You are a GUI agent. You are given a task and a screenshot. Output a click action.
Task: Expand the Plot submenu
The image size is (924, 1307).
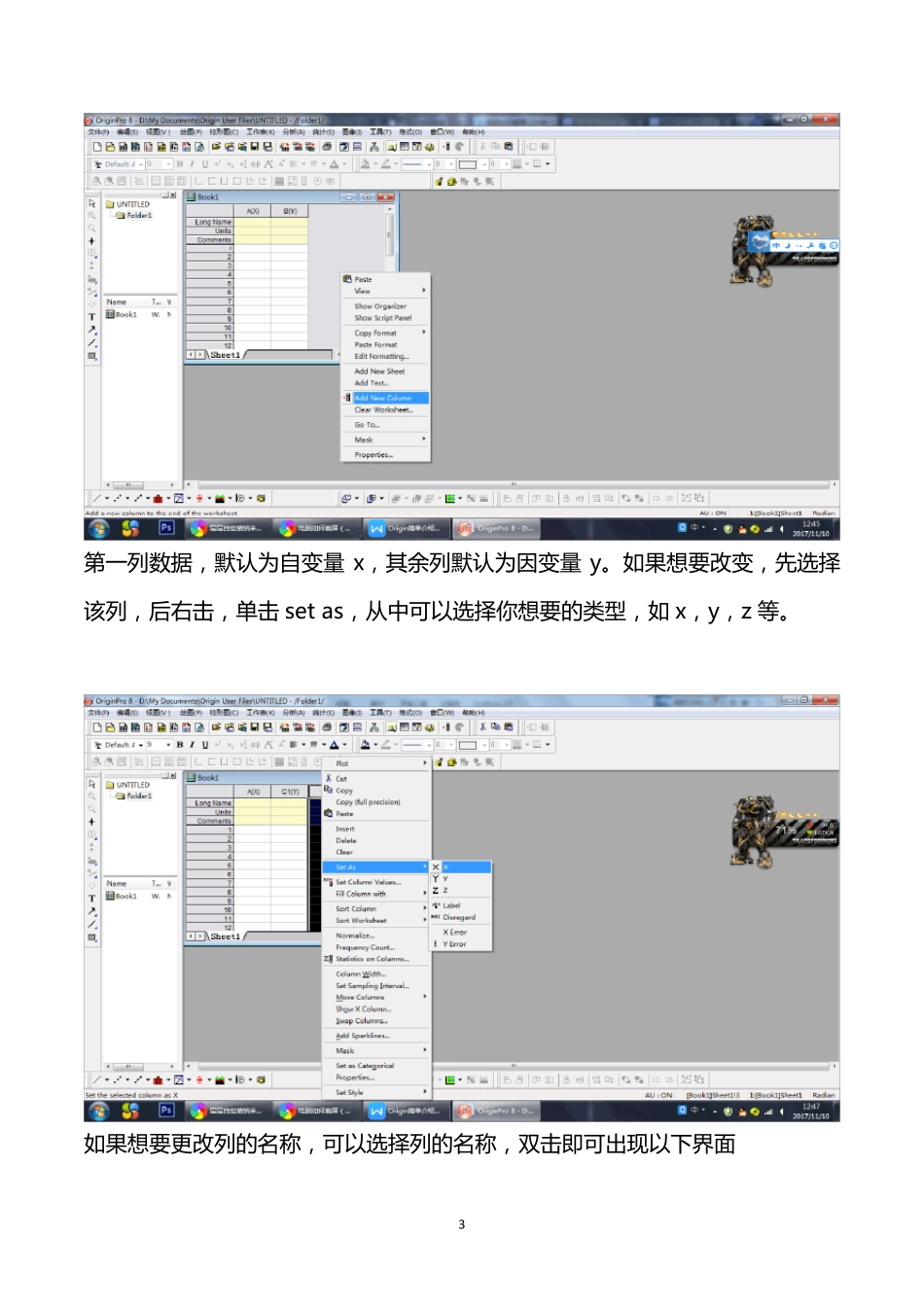375,763
